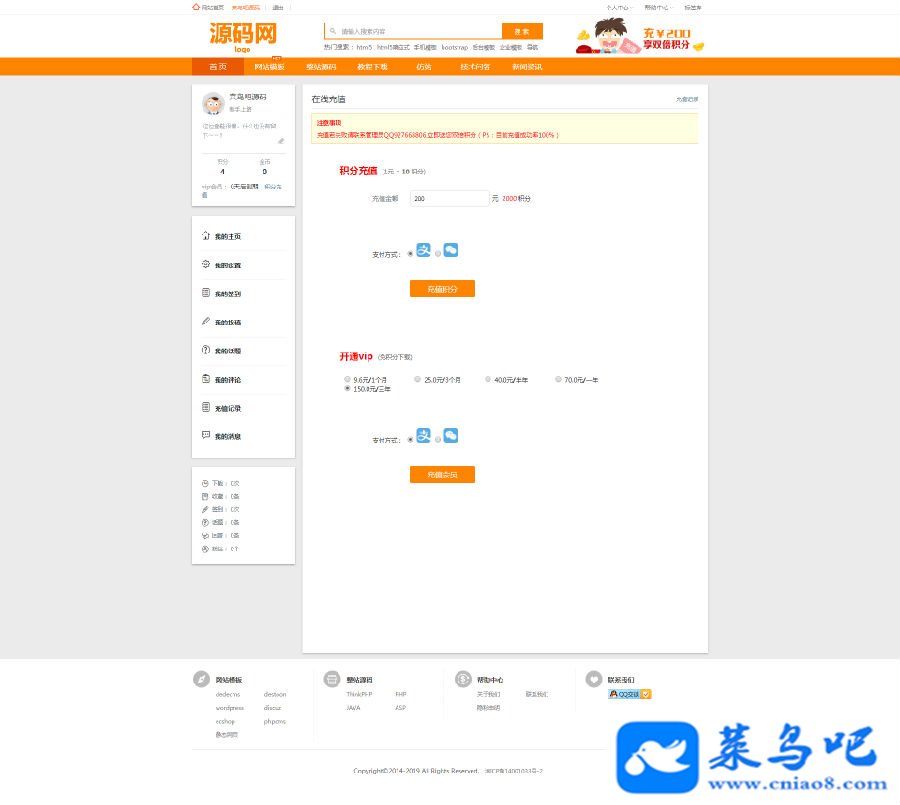Open 充值记录 via its list icon
This screenshot has width=900, height=805.
pos(206,407)
